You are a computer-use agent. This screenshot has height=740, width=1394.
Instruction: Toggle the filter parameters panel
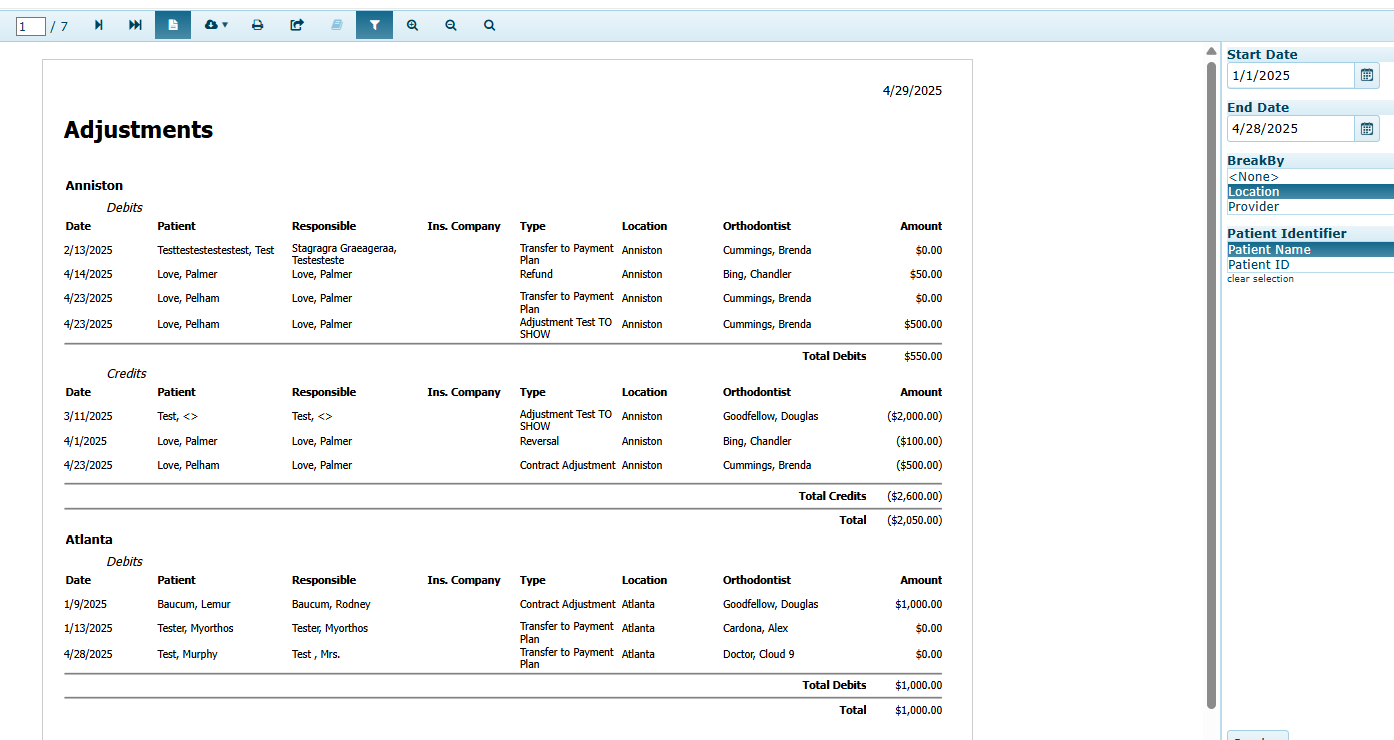coord(374,25)
